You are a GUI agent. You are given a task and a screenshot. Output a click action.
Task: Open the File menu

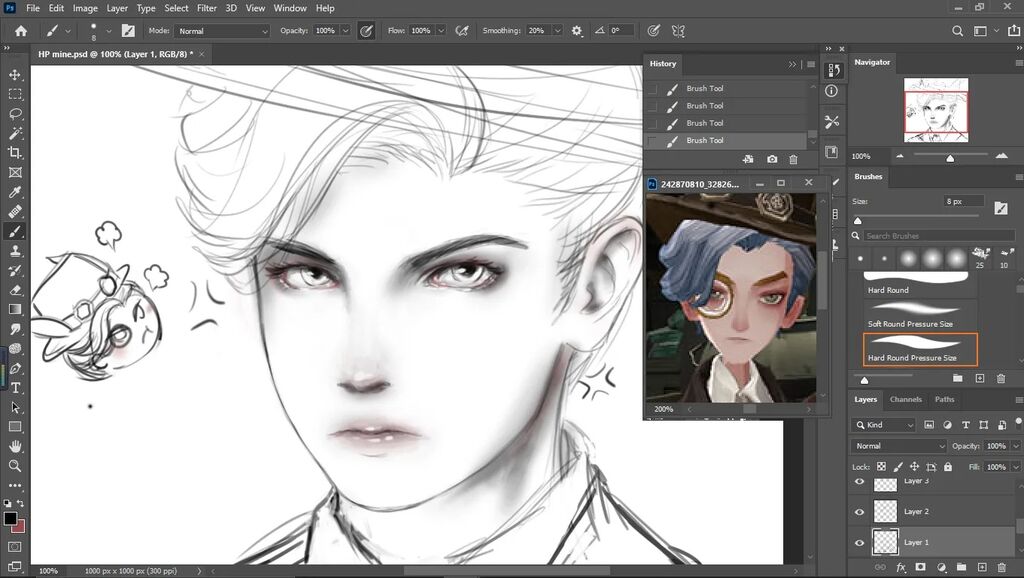tap(33, 8)
